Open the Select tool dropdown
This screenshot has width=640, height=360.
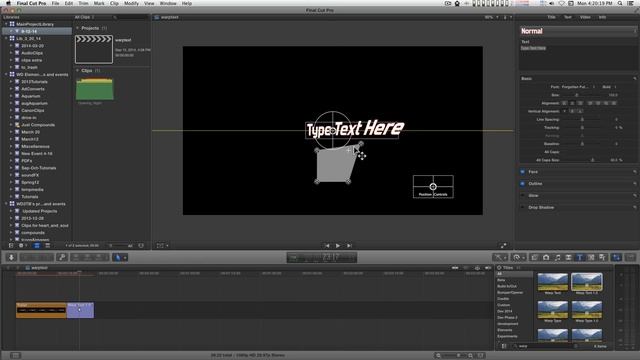click(x=120, y=257)
